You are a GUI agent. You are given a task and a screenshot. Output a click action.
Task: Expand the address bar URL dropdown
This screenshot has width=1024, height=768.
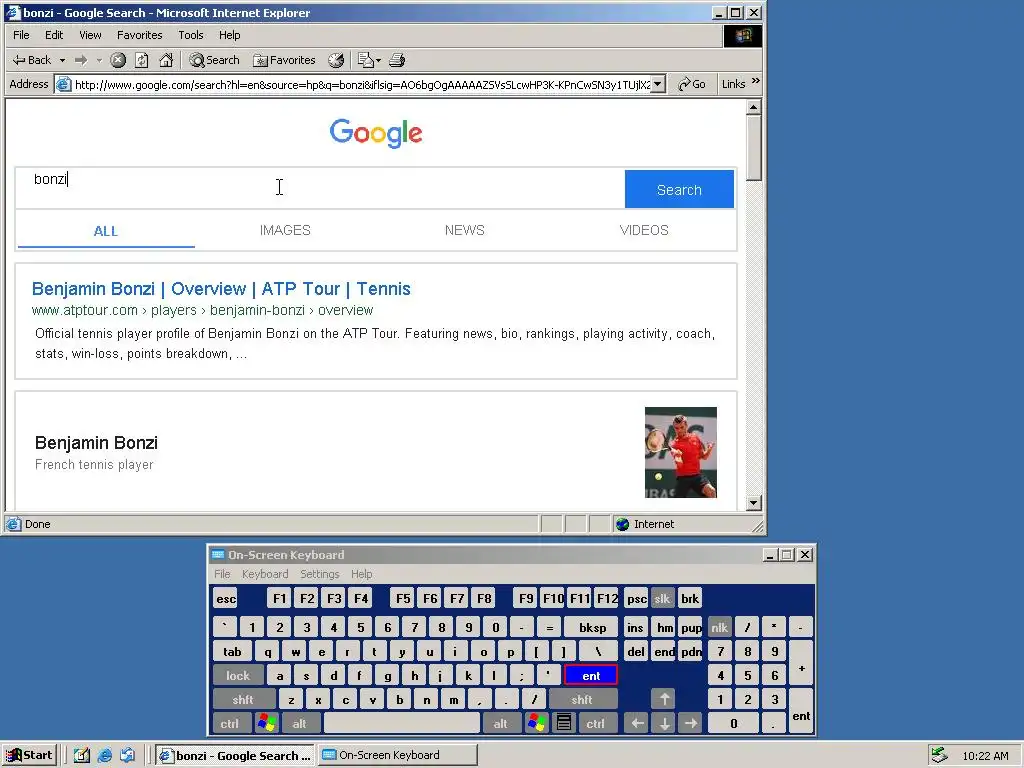point(658,84)
